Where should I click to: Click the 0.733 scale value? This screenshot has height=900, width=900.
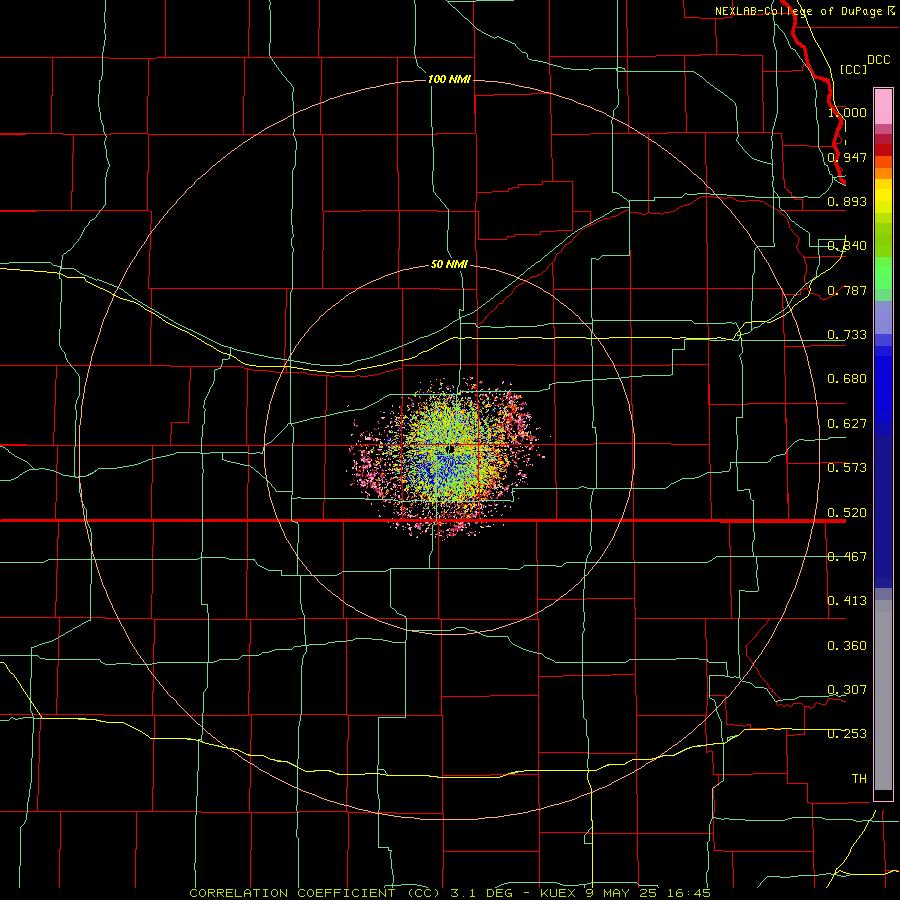[847, 335]
